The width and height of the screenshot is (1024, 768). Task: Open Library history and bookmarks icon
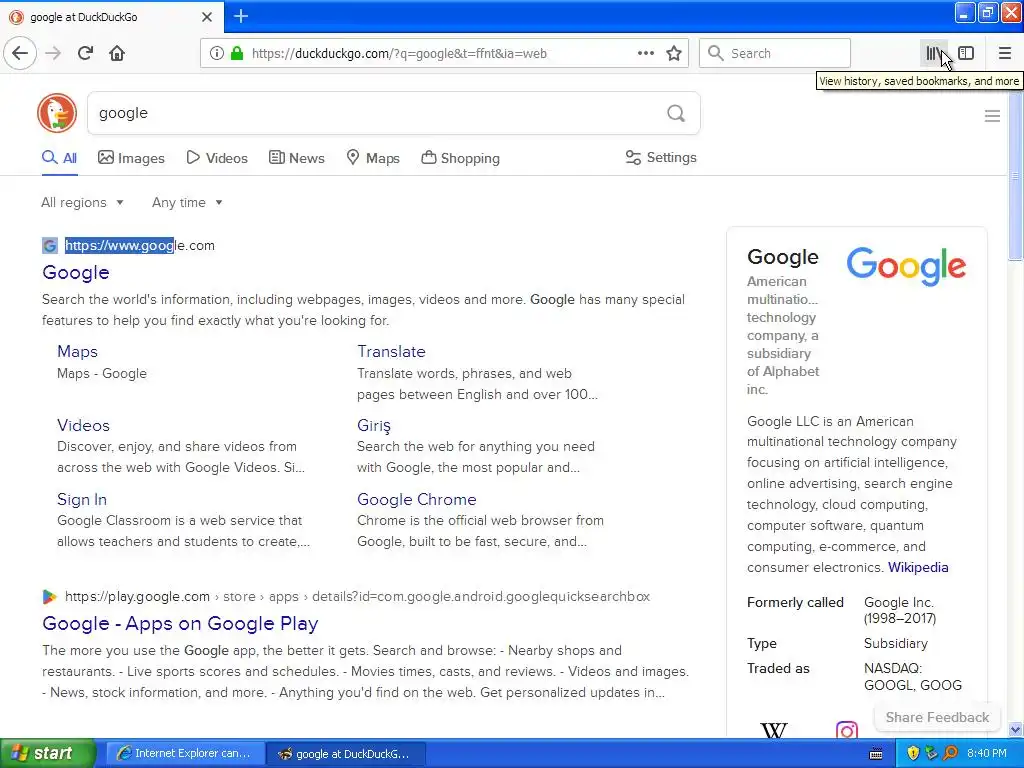click(x=934, y=53)
